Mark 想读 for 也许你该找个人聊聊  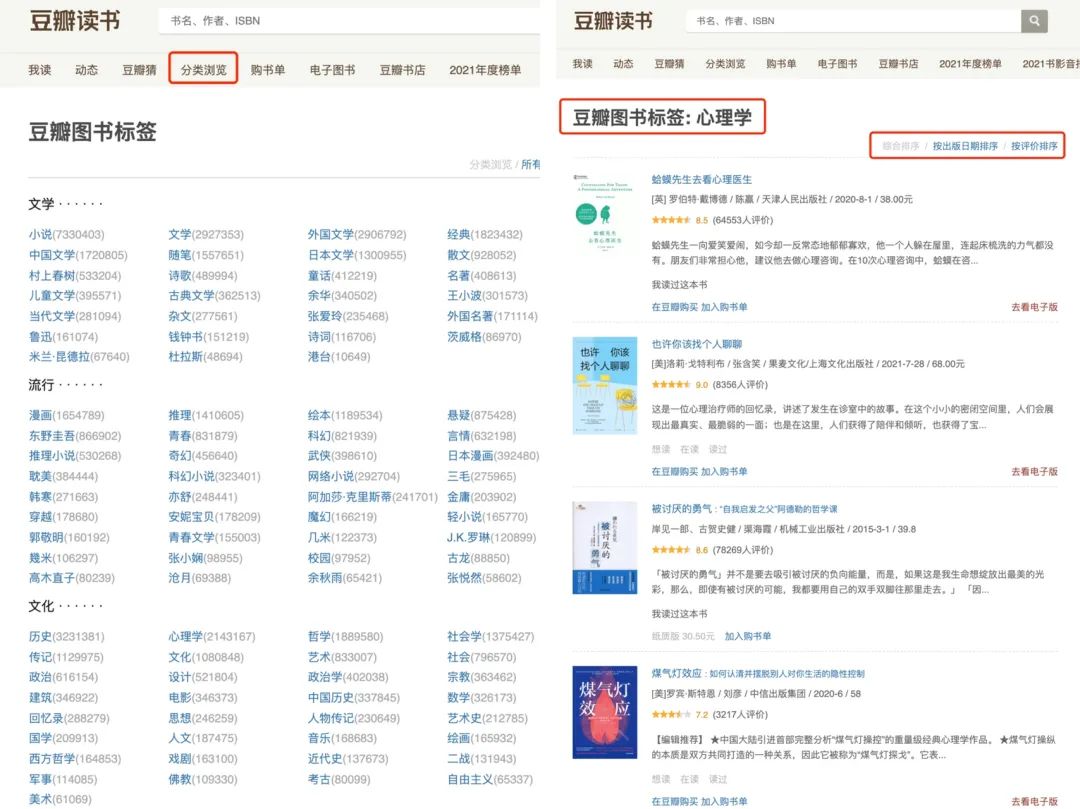pos(661,449)
